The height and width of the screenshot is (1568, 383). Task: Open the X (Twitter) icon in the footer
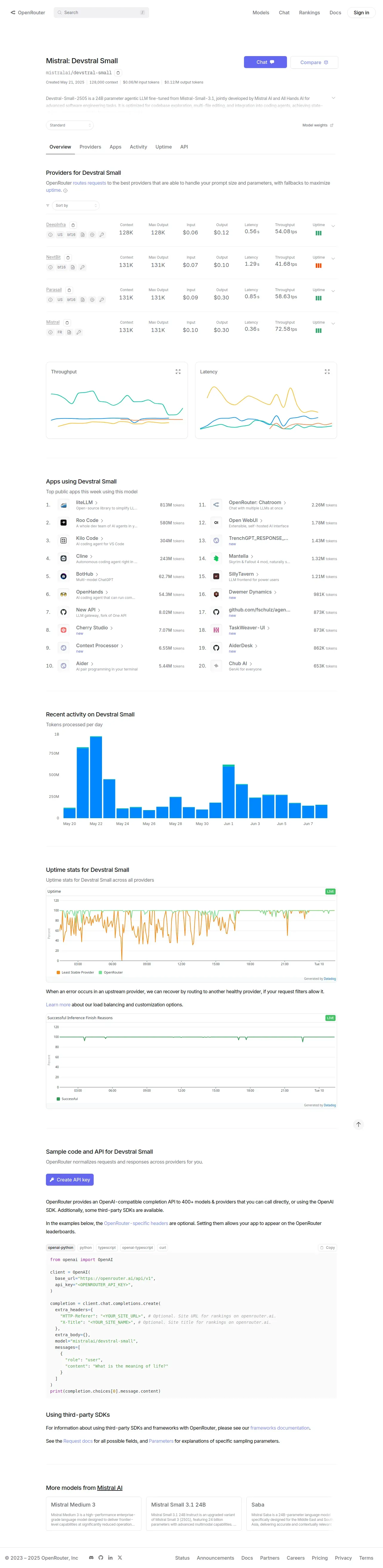[120, 1558]
